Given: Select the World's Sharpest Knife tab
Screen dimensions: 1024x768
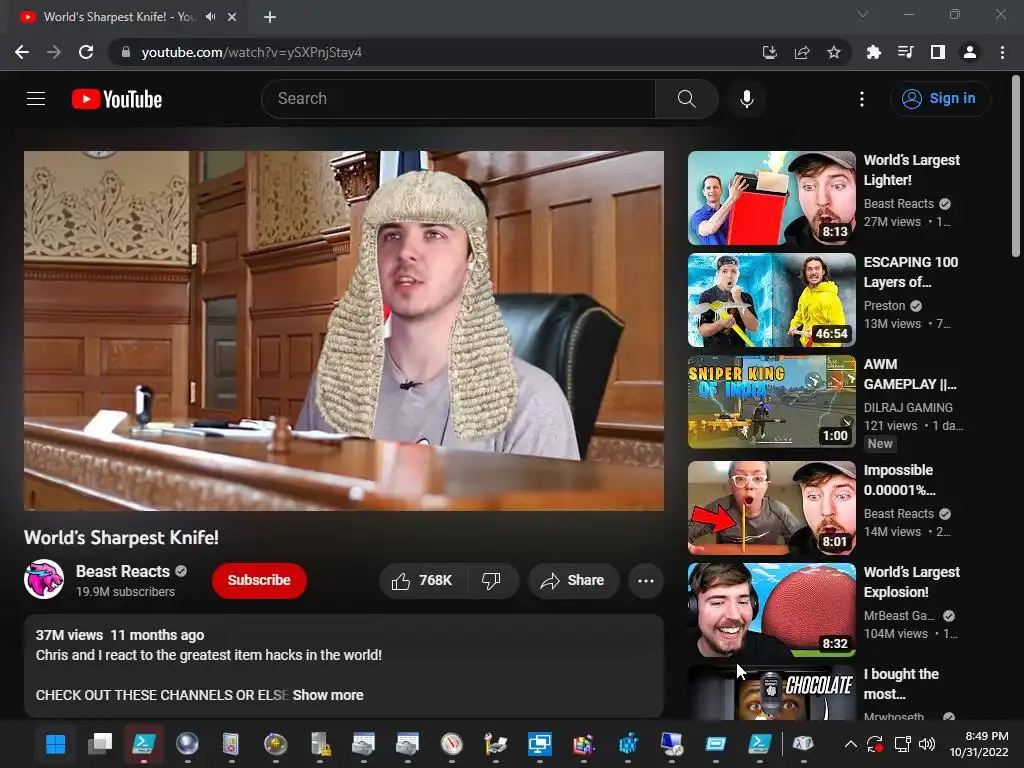Looking at the screenshot, I should 118,17.
